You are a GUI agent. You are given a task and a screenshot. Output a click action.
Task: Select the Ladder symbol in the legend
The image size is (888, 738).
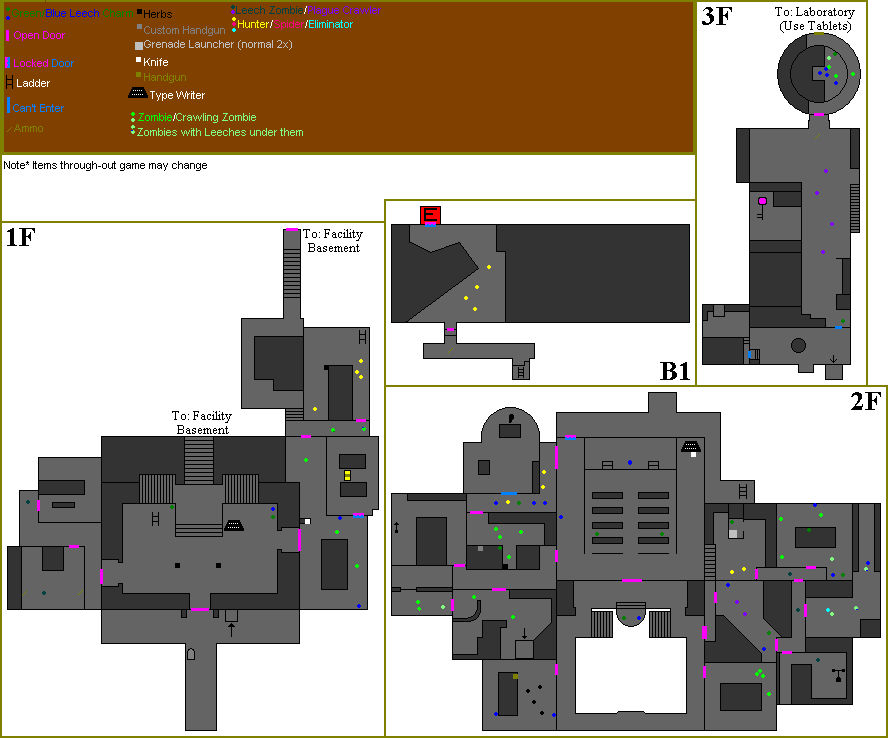click(9, 83)
